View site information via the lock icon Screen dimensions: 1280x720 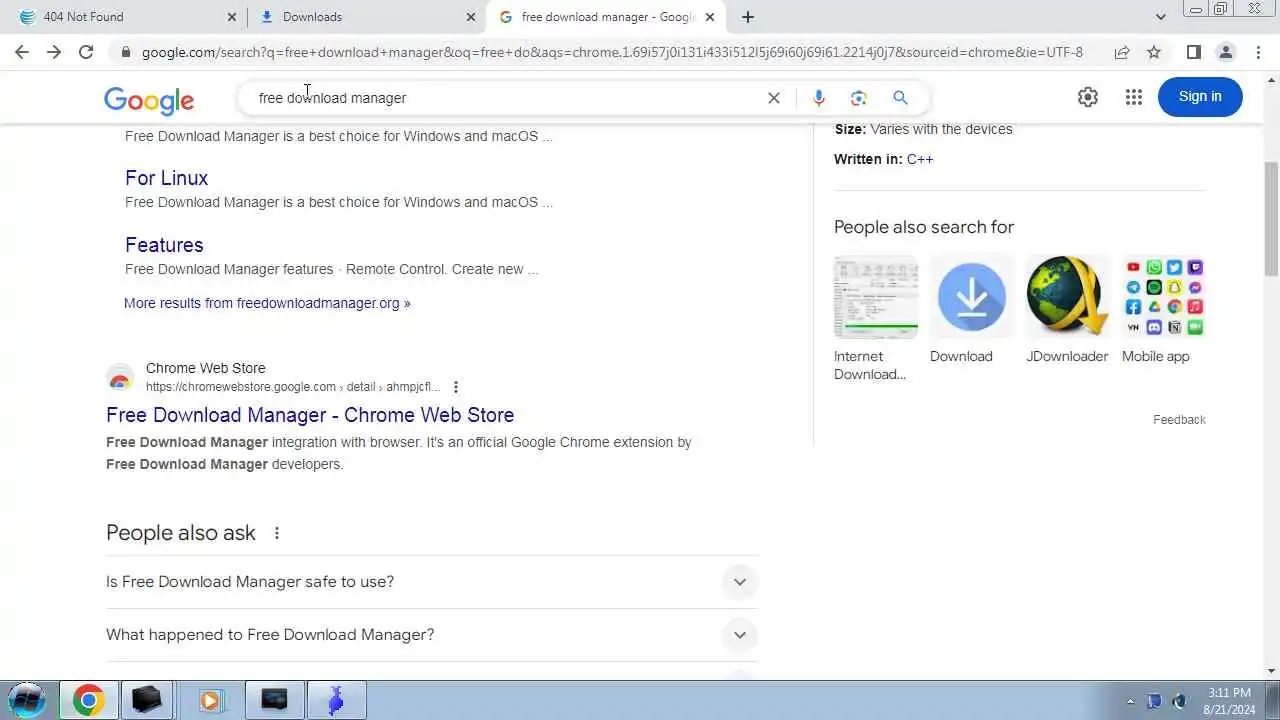[x=125, y=52]
